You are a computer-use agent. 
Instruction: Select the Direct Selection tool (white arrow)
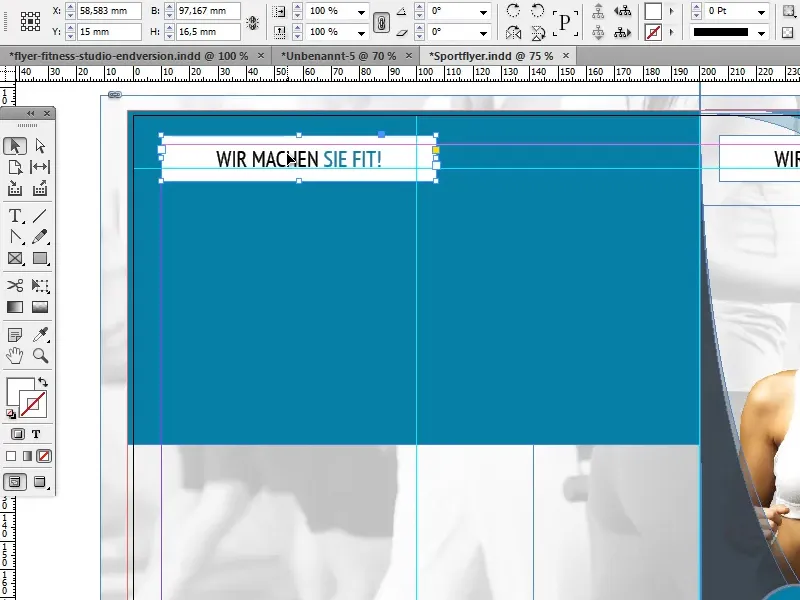point(40,146)
